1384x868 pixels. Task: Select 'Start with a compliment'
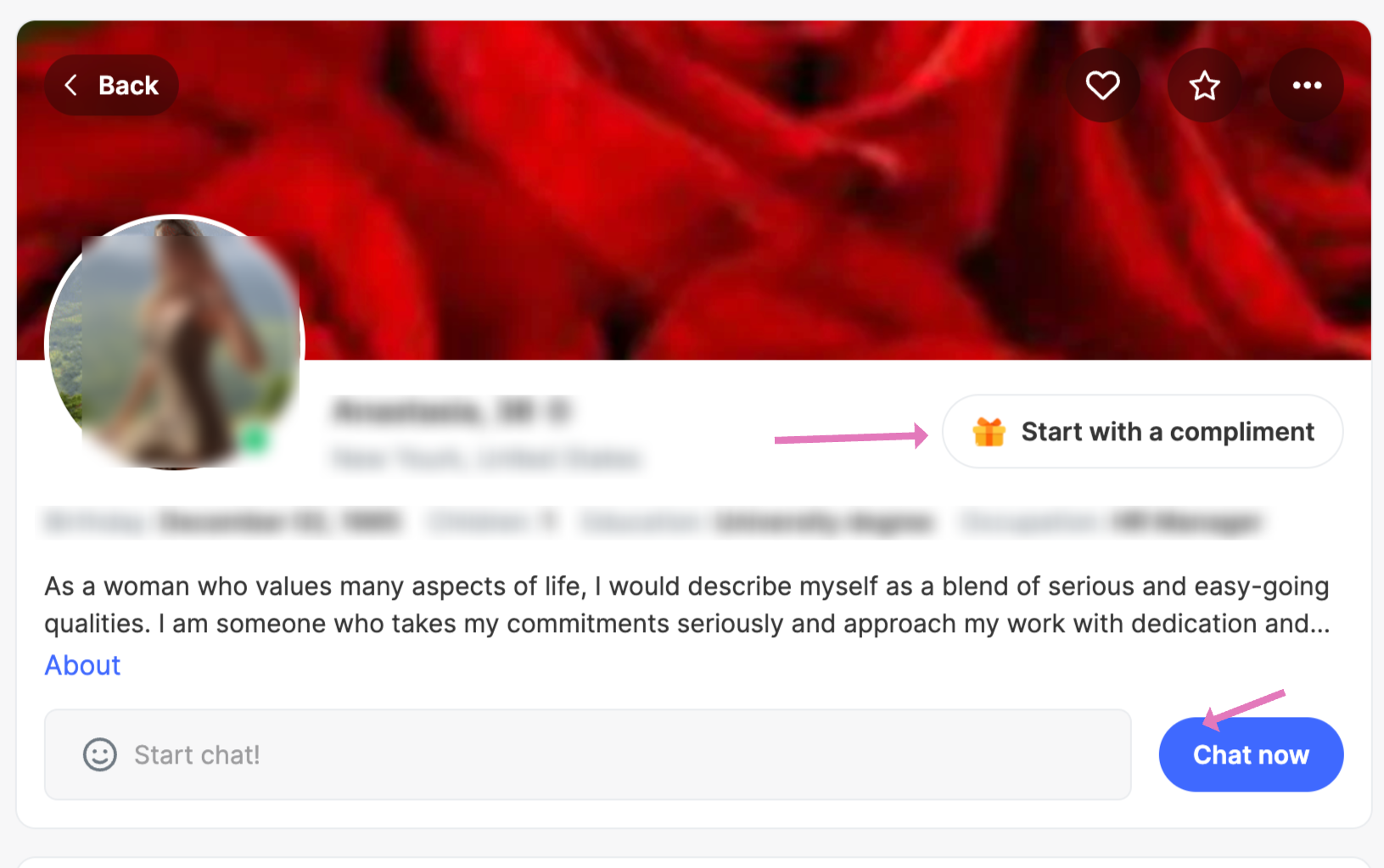1141,431
